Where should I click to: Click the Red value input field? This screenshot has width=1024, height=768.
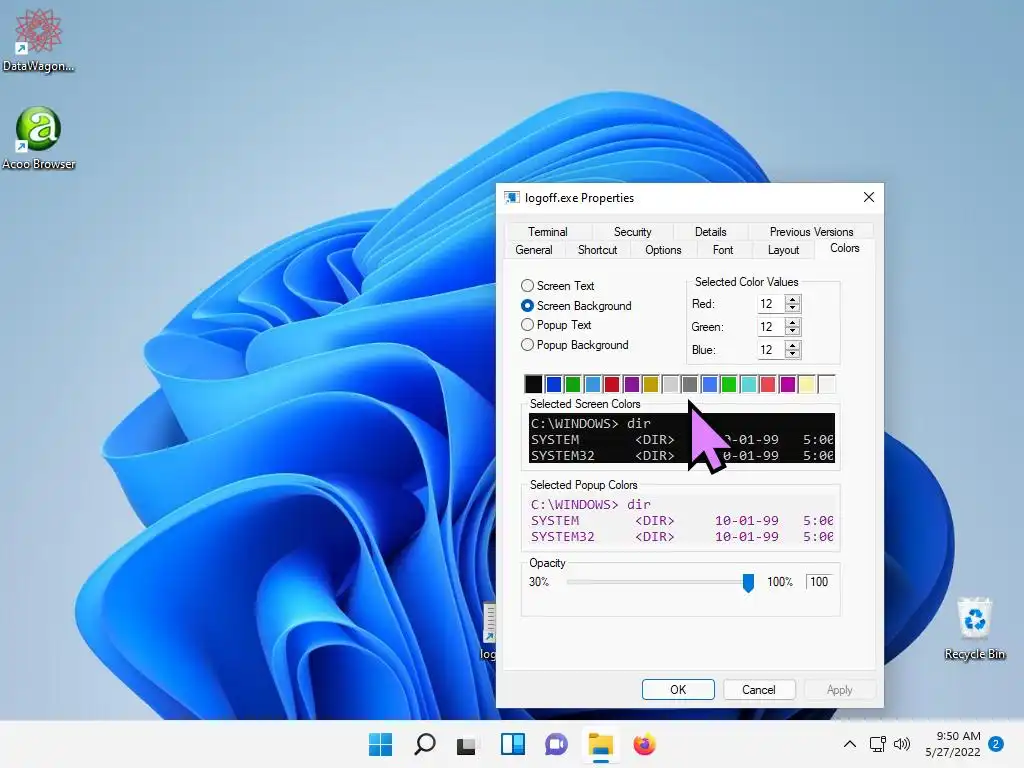pyautogui.click(x=771, y=304)
